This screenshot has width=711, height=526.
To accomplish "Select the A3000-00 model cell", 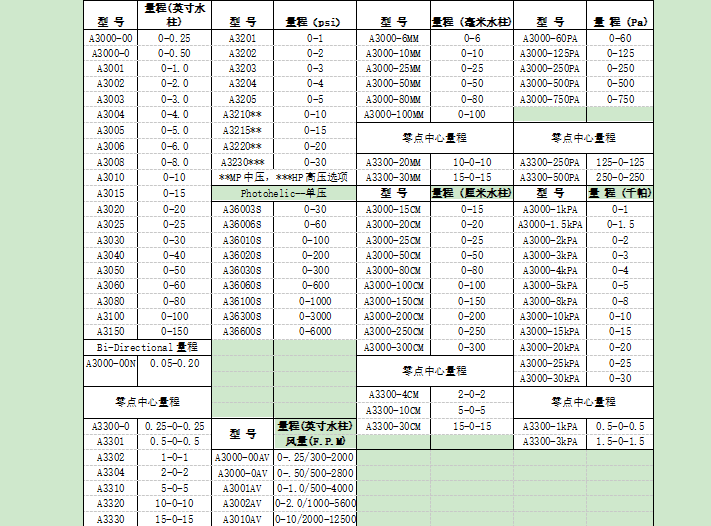I will (111, 37).
